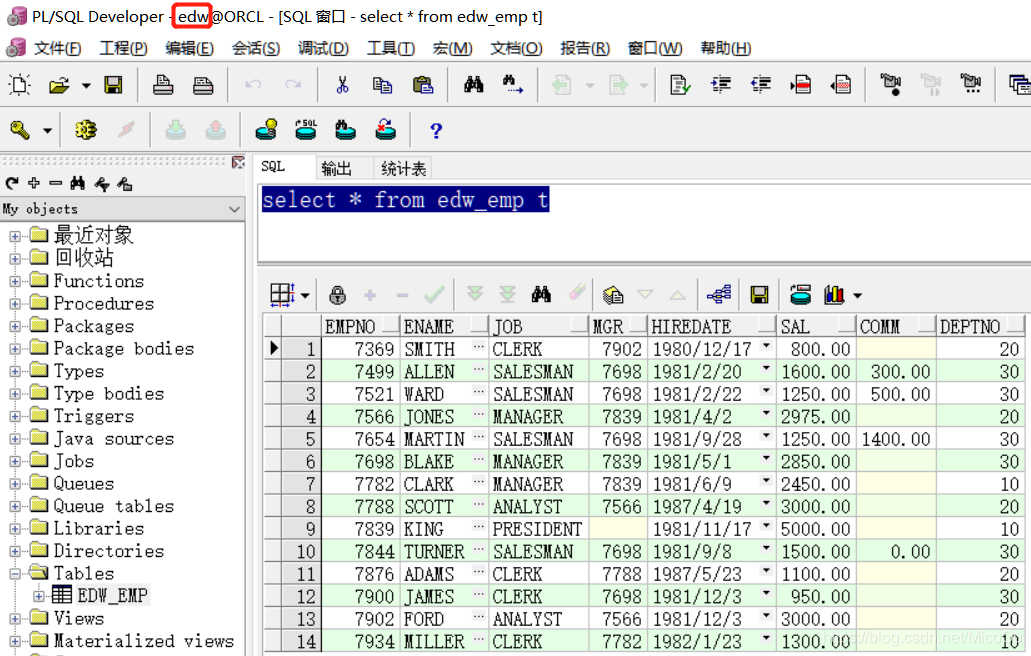Image resolution: width=1031 pixels, height=656 pixels.
Task: Click the DEPTNO column header
Action: click(x=980, y=326)
